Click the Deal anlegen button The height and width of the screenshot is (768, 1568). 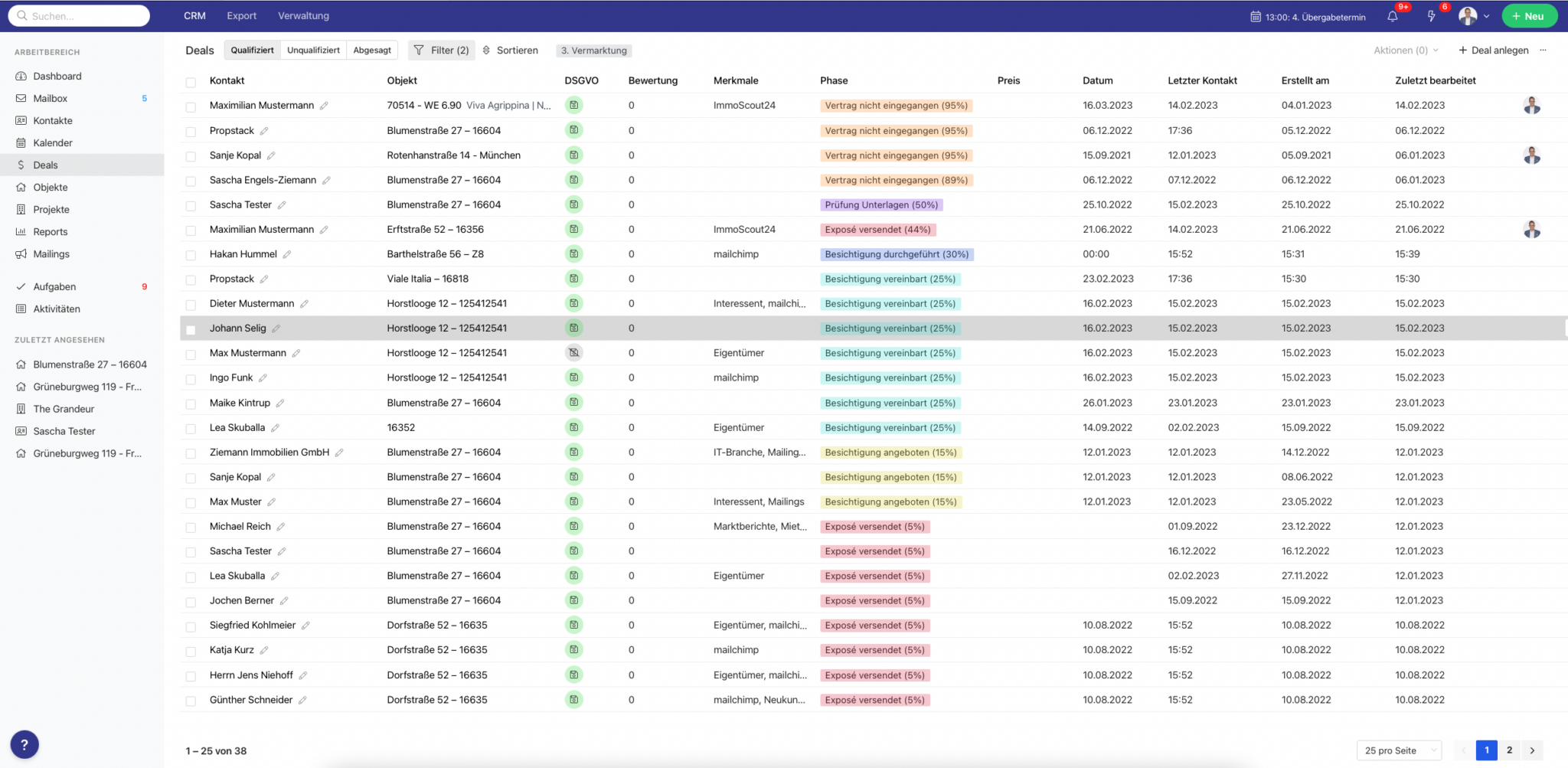tap(1493, 51)
